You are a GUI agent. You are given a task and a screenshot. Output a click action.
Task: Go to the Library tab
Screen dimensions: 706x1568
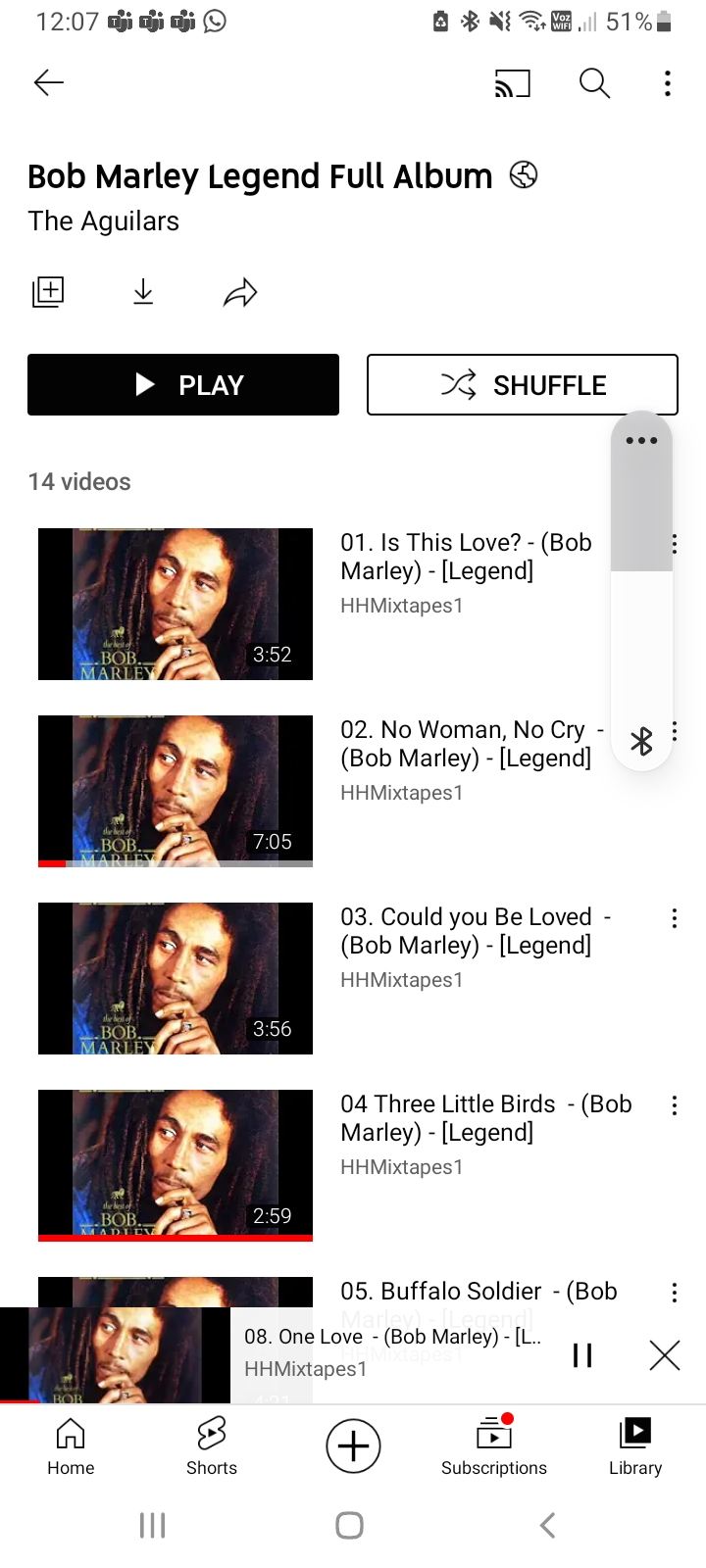(x=635, y=1445)
